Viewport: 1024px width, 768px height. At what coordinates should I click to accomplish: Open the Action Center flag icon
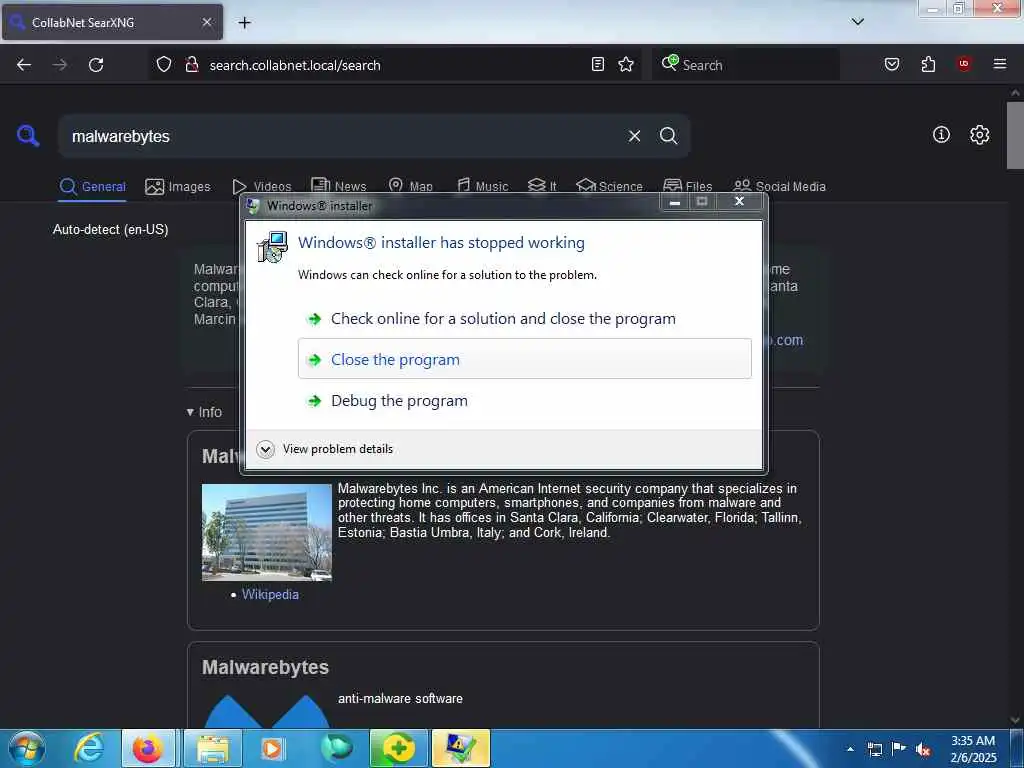click(x=899, y=749)
